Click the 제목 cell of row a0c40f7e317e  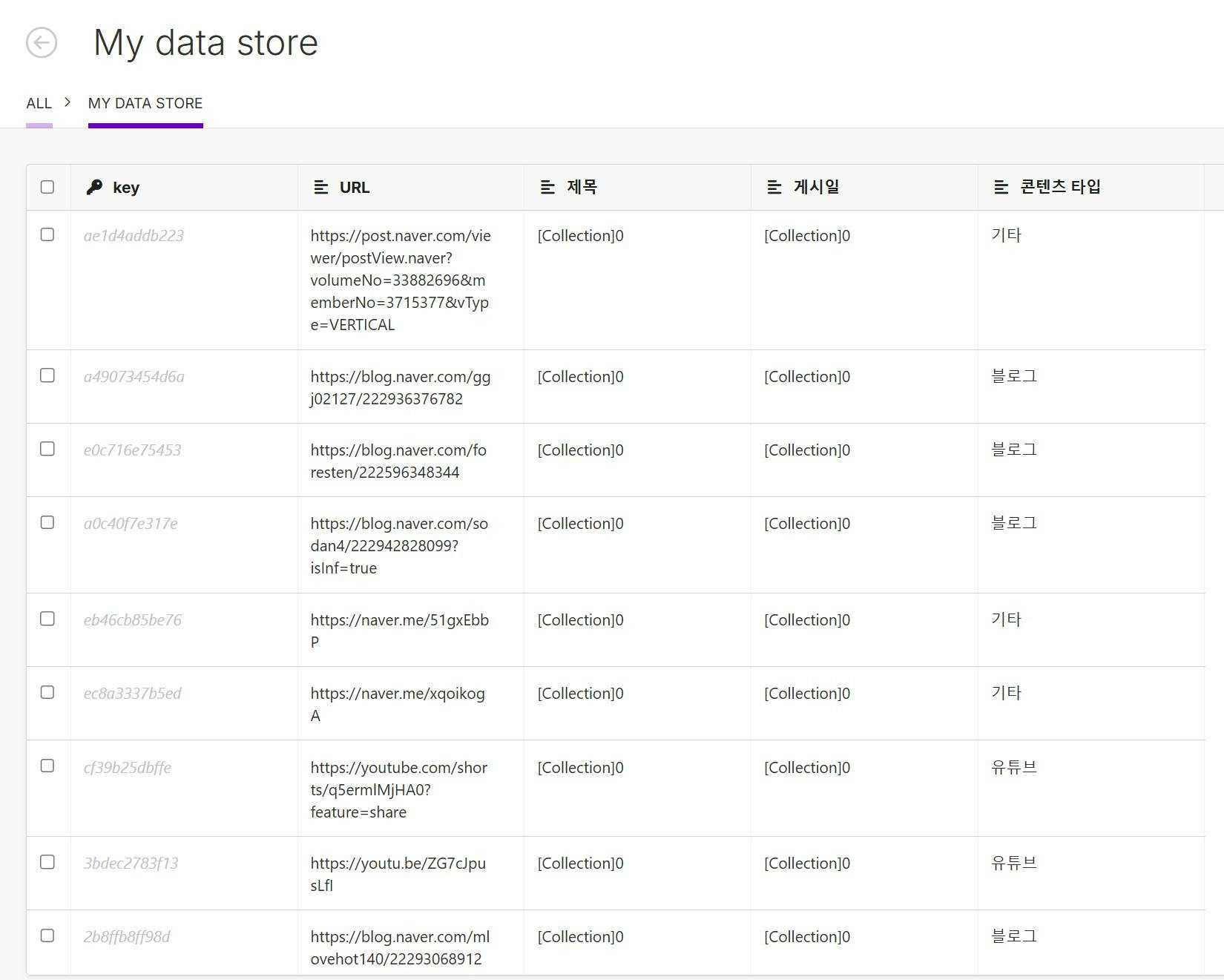pyautogui.click(x=580, y=524)
